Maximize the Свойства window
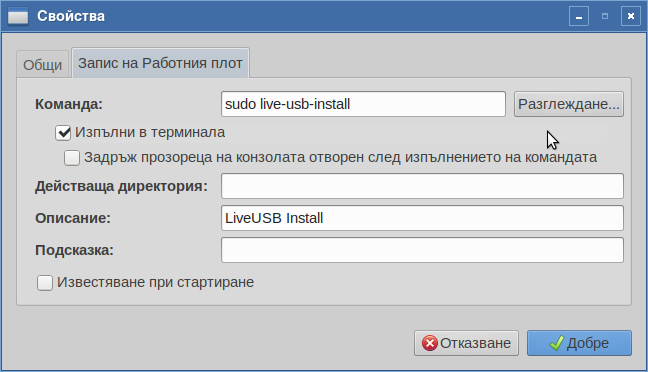 (x=605, y=17)
